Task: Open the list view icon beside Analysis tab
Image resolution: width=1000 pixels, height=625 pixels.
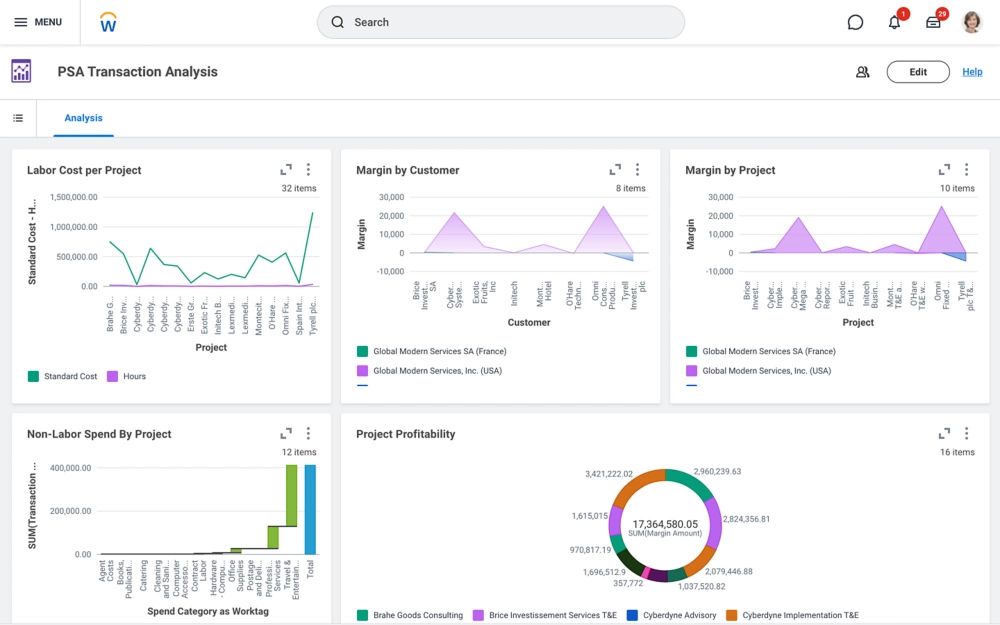Action: tap(18, 118)
